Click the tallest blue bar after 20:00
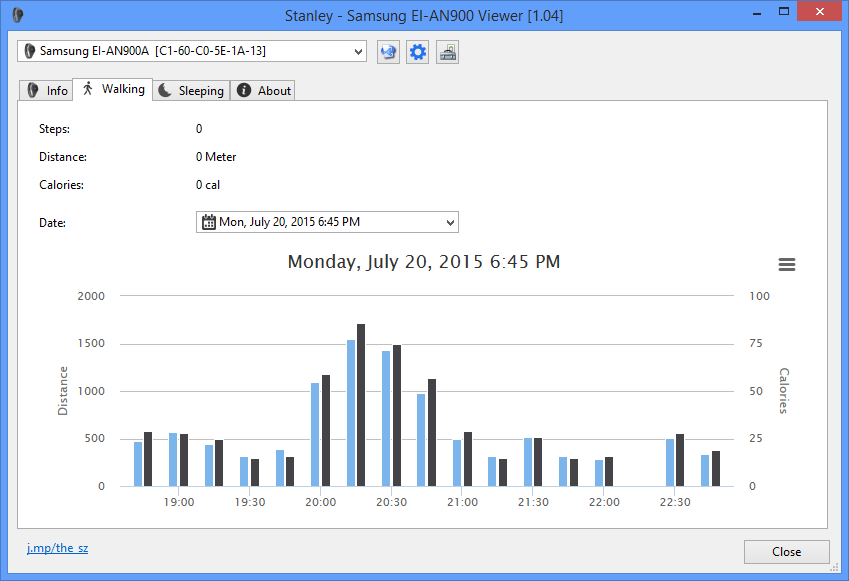Screen dimensions: 849x581 (351, 413)
